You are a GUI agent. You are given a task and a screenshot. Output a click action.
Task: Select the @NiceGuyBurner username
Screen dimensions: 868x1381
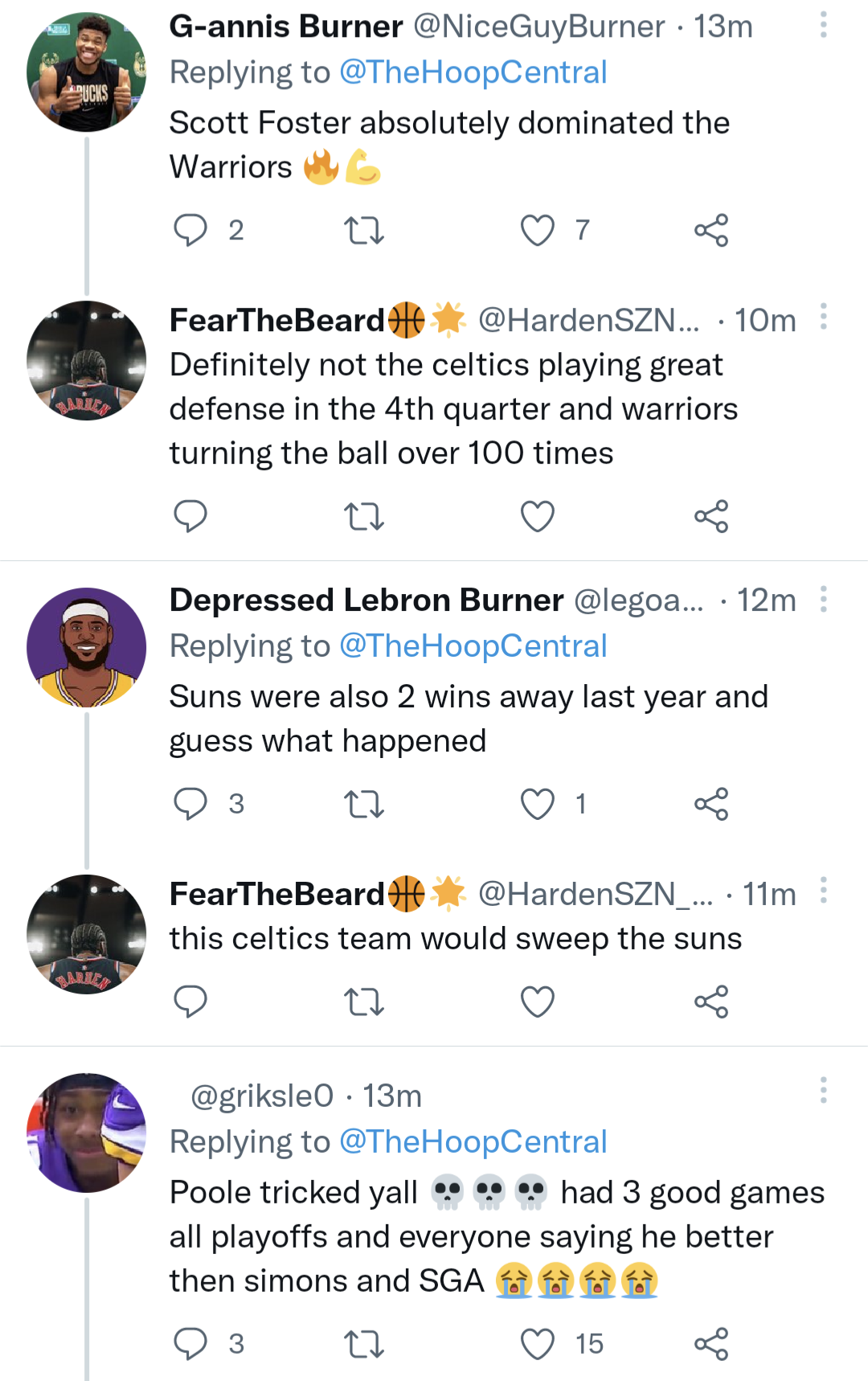534,27
